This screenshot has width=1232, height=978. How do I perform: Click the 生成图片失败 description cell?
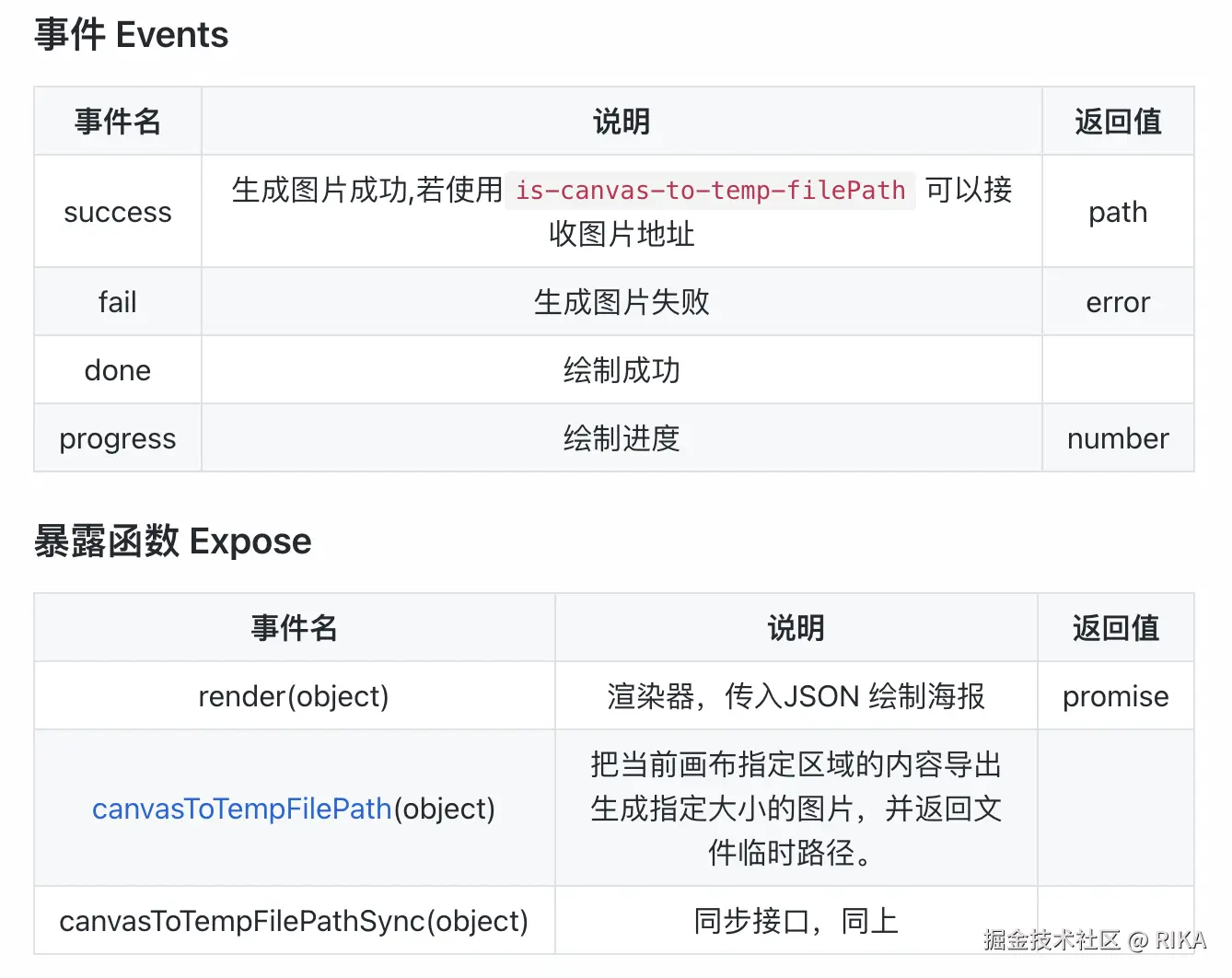[x=622, y=302]
